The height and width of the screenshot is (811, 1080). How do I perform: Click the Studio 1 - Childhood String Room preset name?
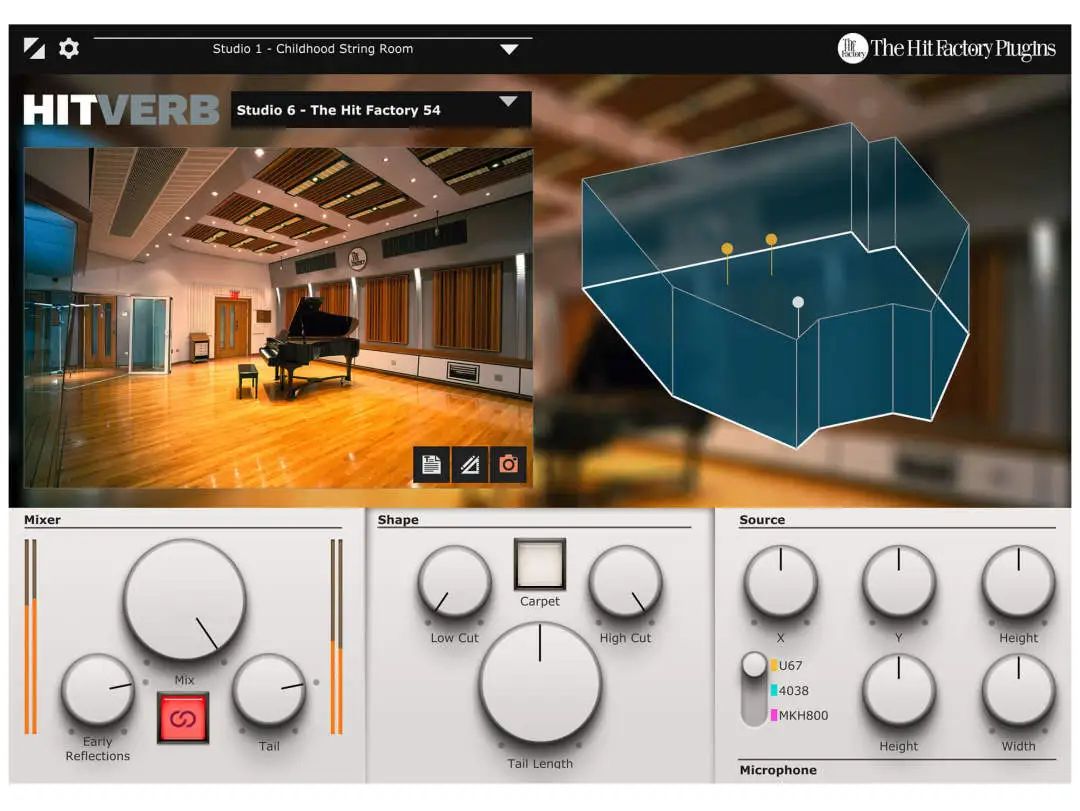(x=312, y=49)
